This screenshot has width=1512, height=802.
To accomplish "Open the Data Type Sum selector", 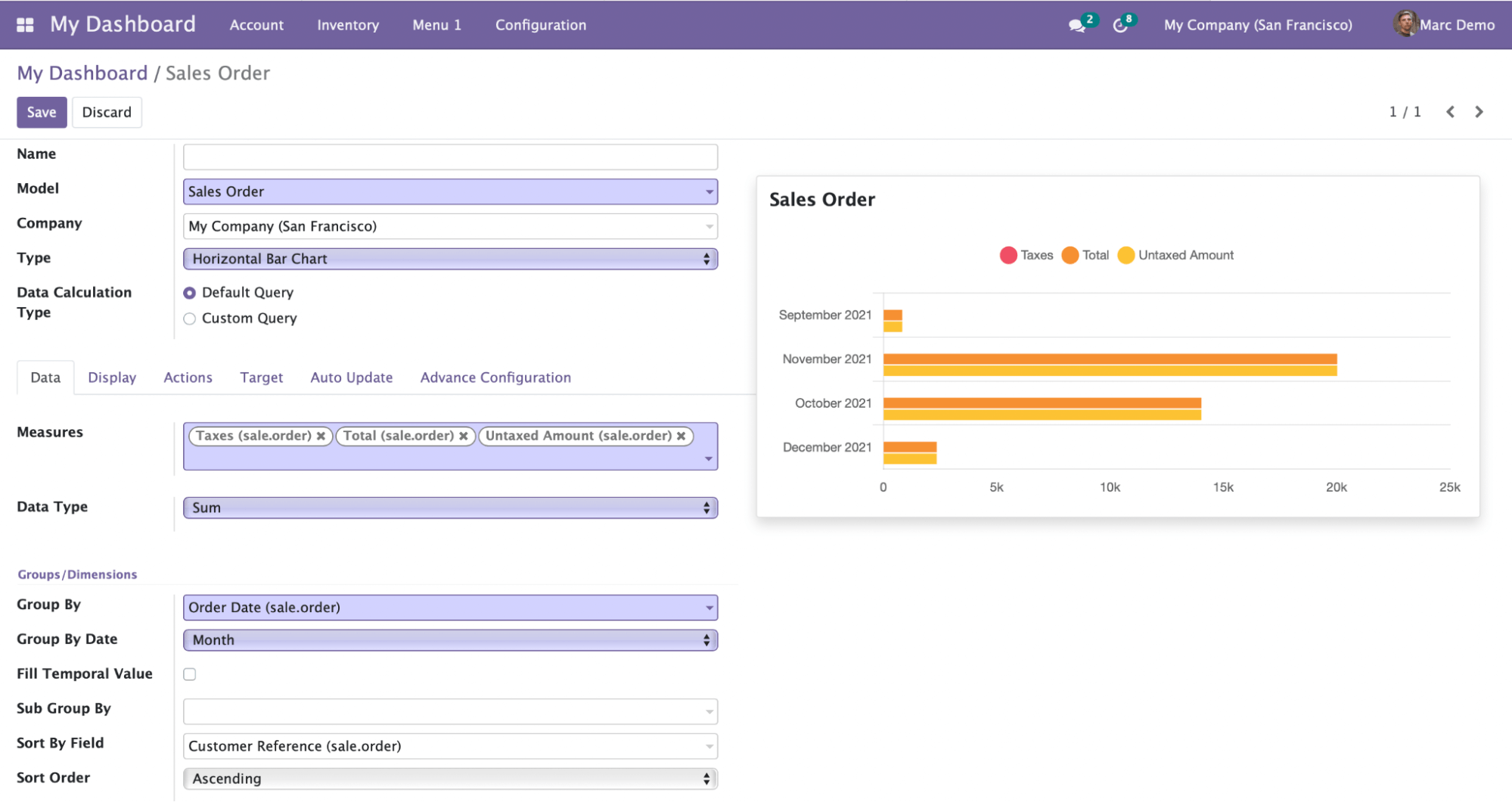I will [x=450, y=508].
